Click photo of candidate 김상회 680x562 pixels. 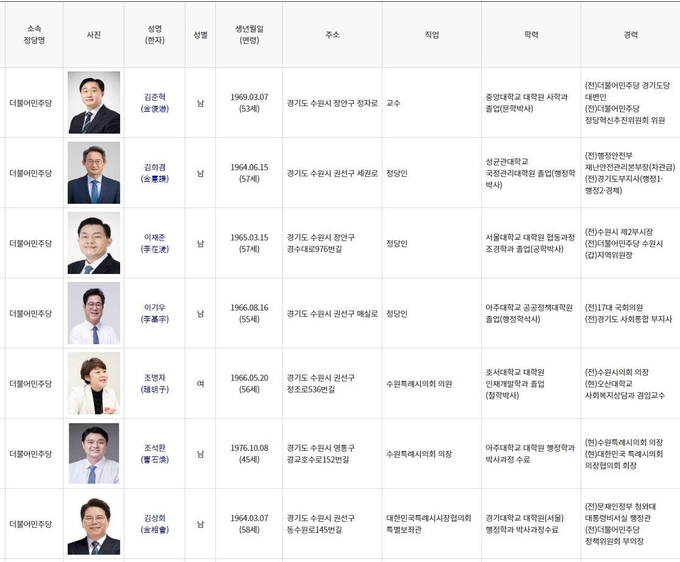pos(94,524)
